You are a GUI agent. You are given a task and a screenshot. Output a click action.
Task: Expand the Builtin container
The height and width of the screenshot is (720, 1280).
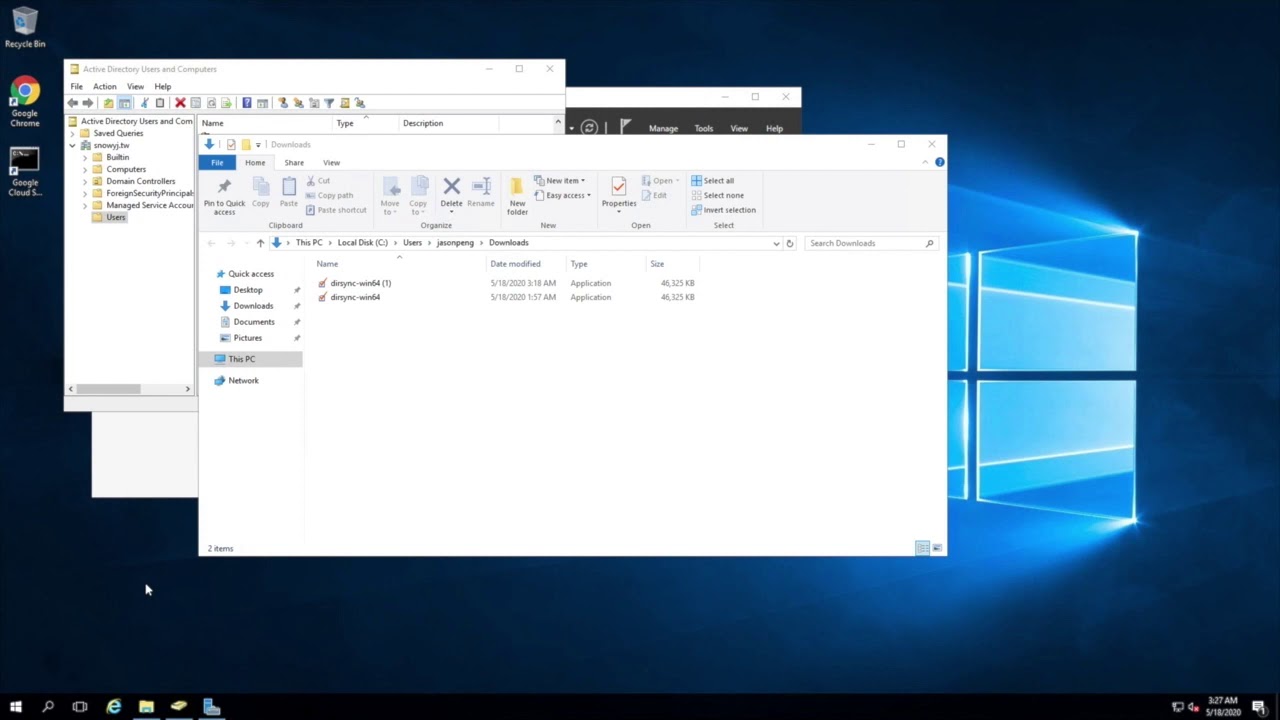click(x=85, y=157)
